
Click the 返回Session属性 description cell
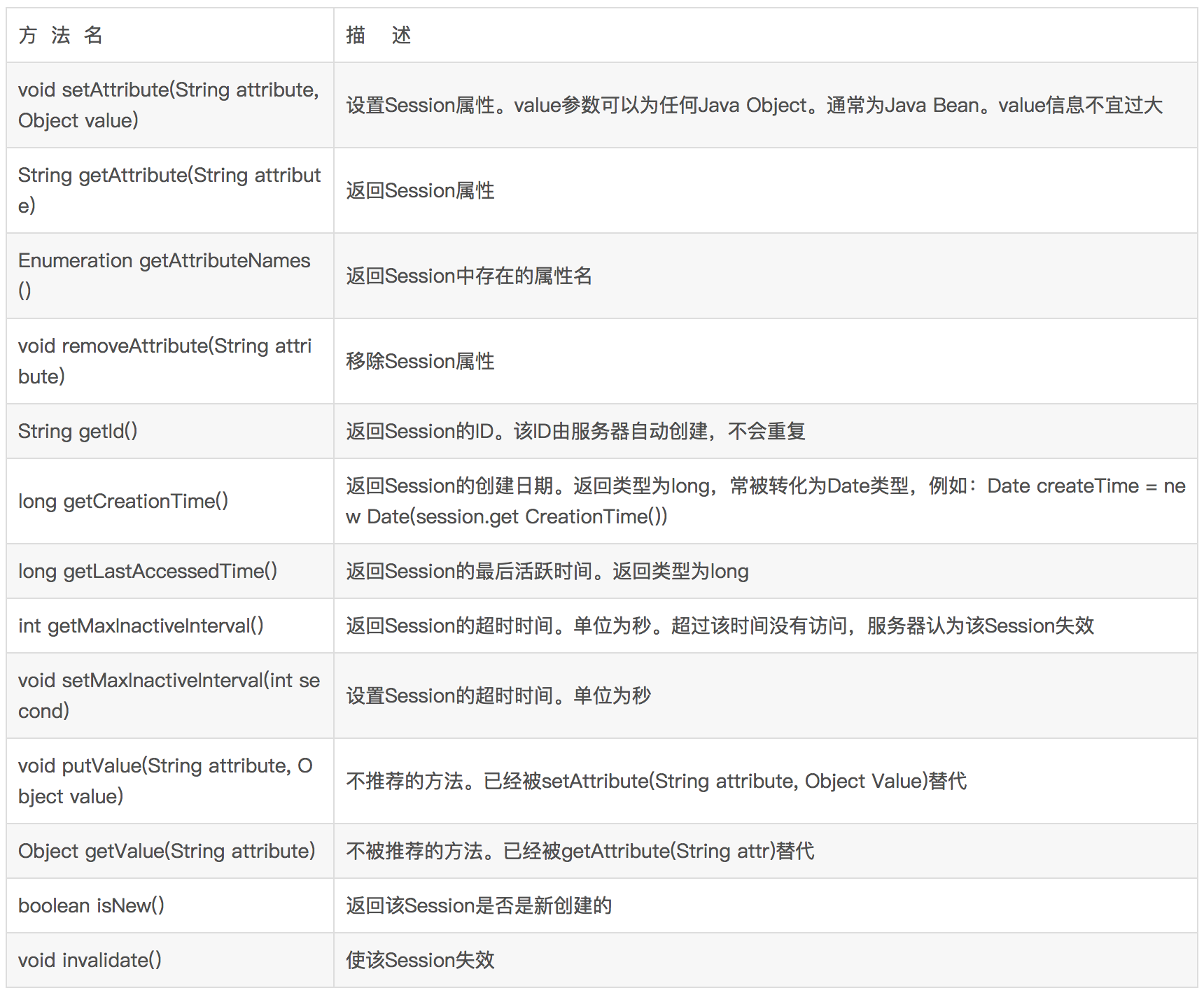coord(766,190)
